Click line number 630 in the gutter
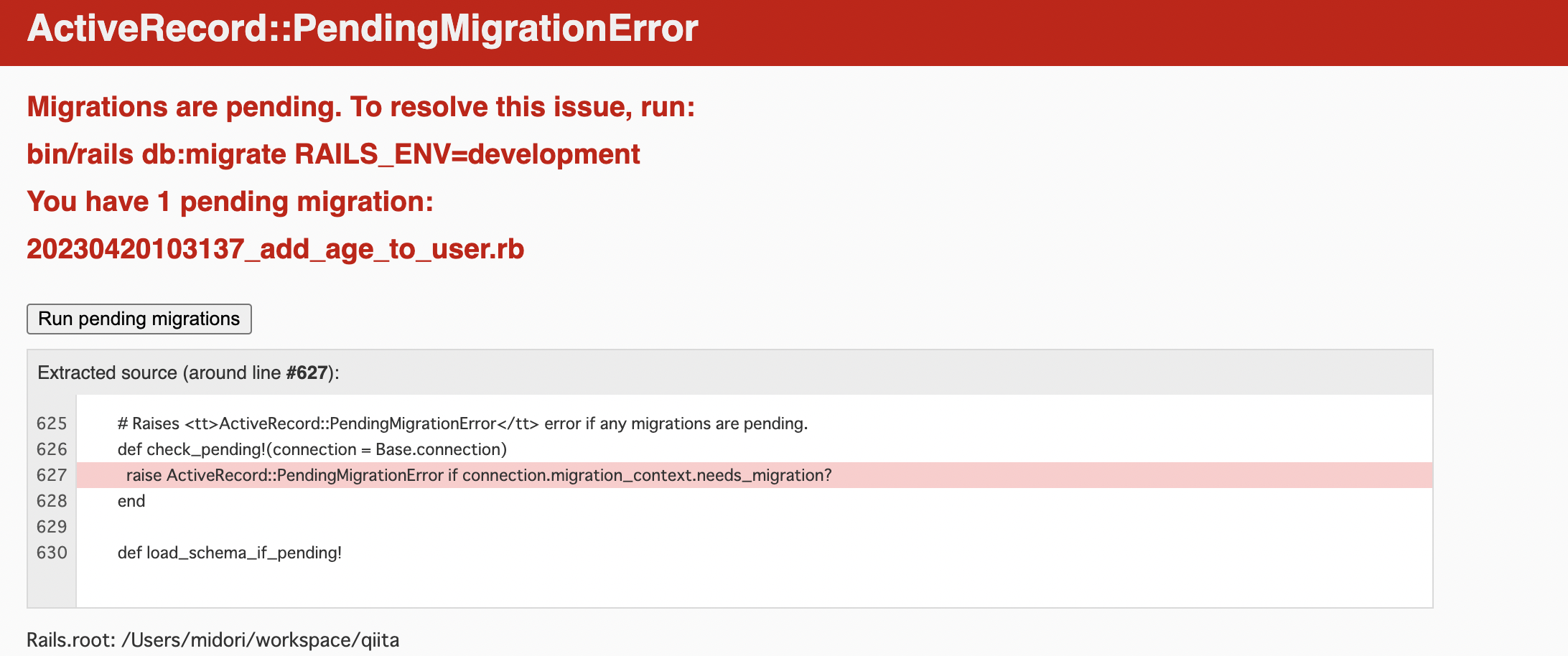 point(52,553)
